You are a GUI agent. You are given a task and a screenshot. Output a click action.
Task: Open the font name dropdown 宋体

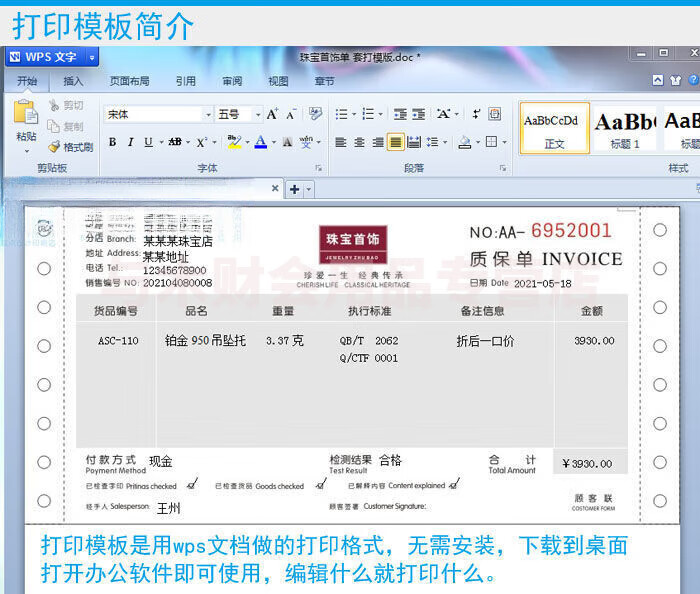tap(159, 114)
